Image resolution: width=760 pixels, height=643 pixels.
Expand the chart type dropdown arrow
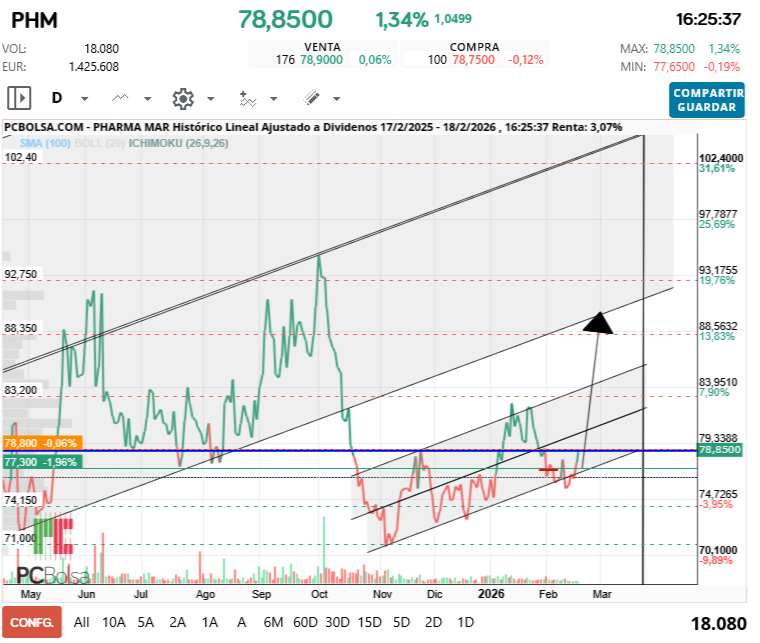[148, 99]
